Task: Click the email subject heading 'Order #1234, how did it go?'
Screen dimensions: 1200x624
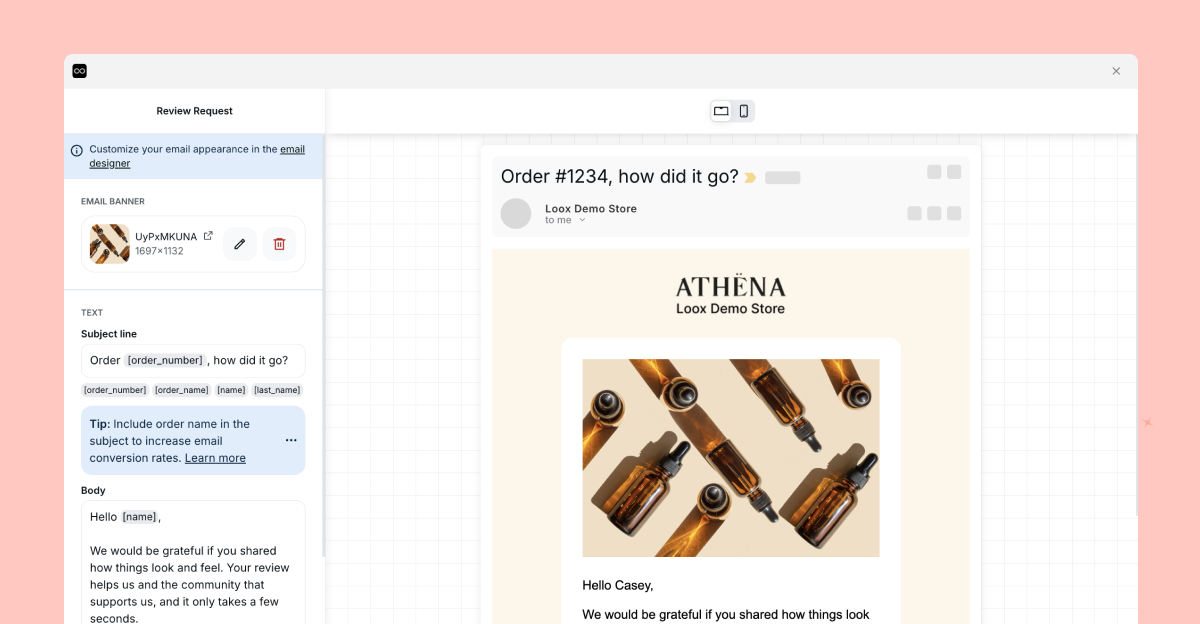Action: (620, 177)
